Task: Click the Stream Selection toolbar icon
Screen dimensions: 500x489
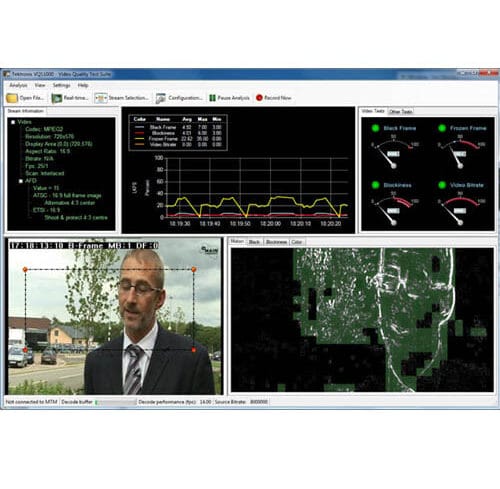Action: [101, 98]
